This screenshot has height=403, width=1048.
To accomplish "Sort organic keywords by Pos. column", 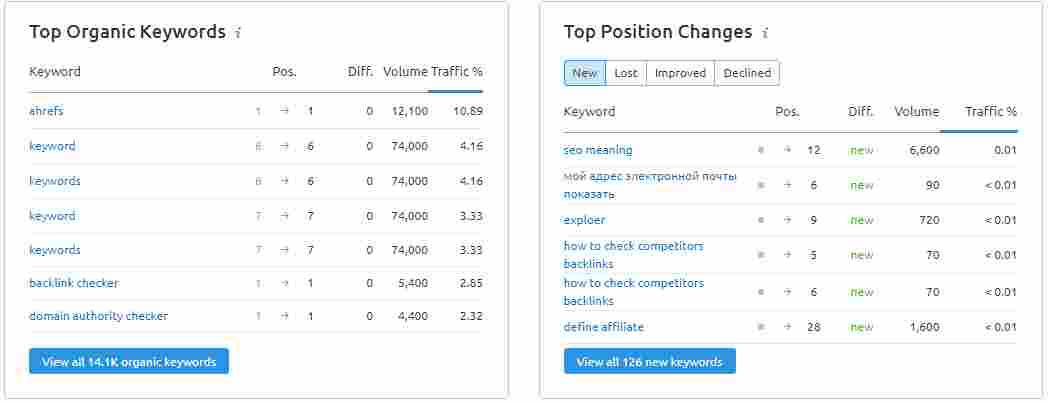I will point(284,72).
